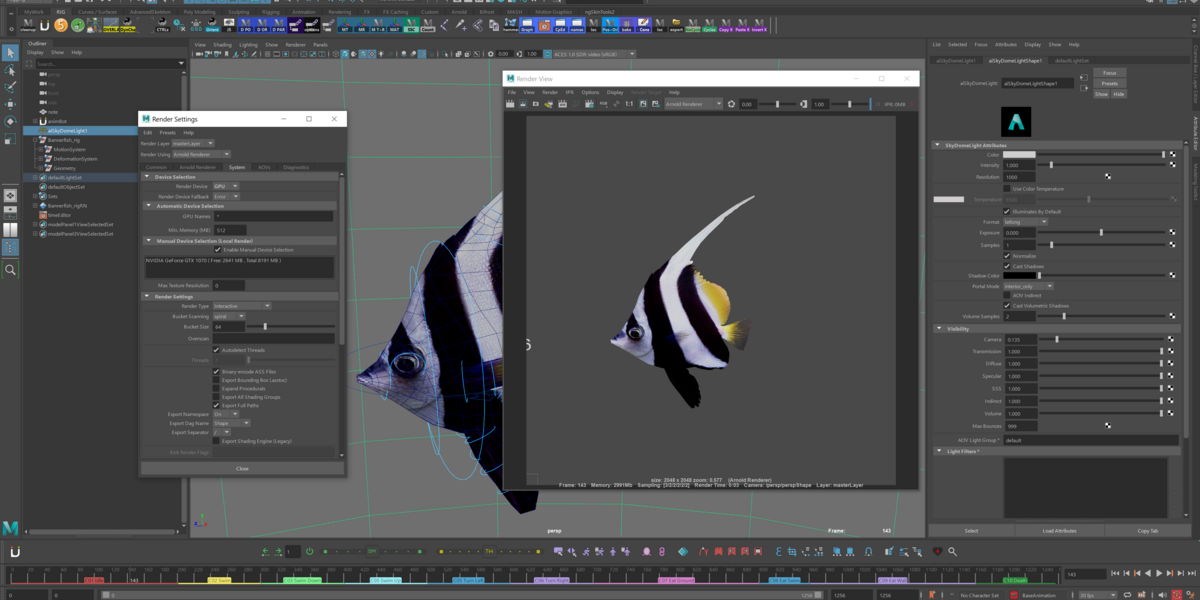Click the Load Attributes button
1200x600 pixels.
[1059, 531]
